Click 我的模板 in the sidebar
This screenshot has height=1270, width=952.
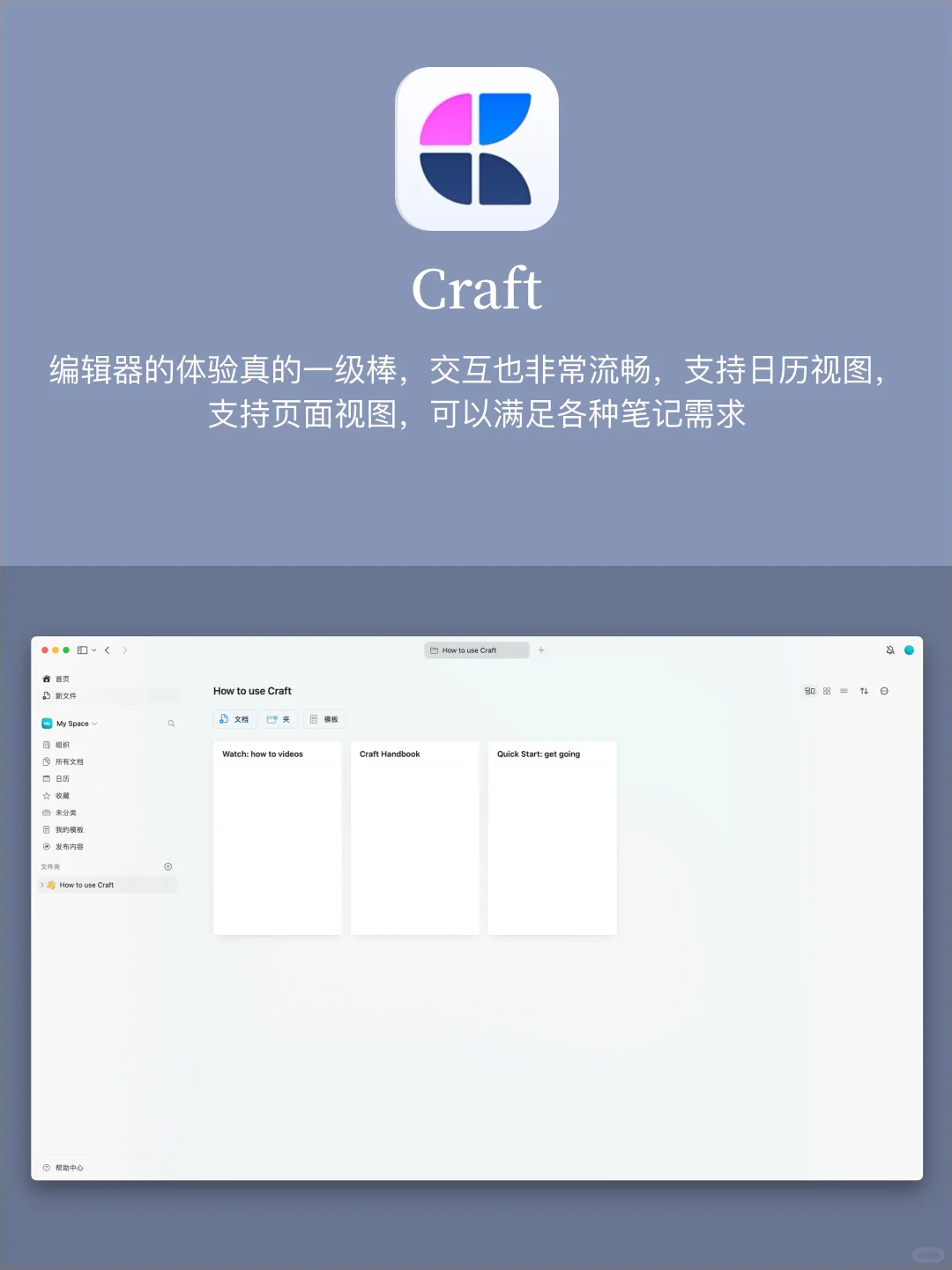(x=69, y=829)
